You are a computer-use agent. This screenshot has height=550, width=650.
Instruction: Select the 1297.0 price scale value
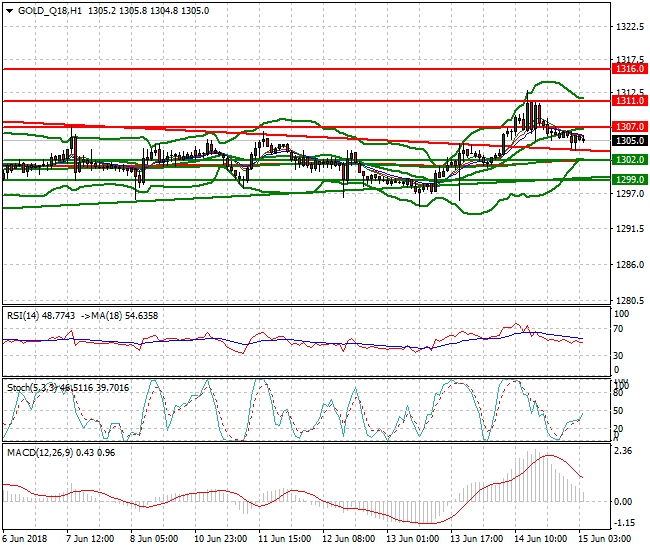pos(630,194)
